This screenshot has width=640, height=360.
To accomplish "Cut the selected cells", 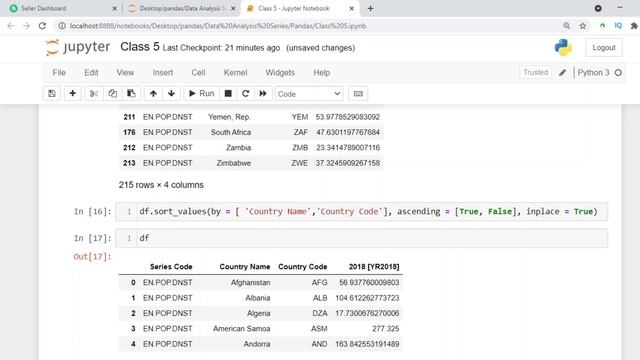I will [93, 93].
